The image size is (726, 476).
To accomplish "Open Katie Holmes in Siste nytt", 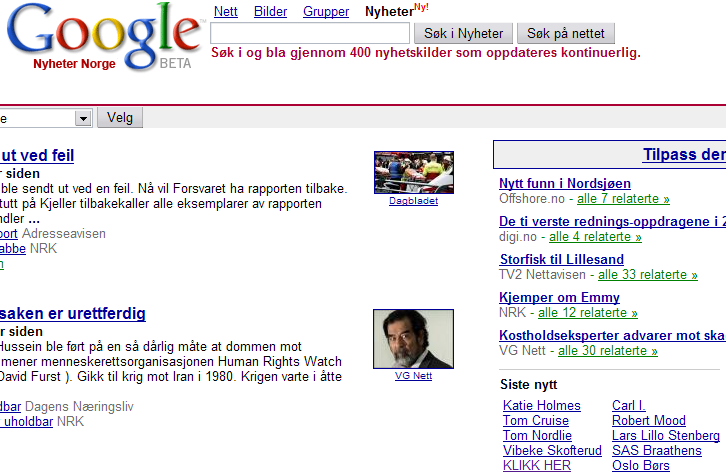I will pyautogui.click(x=542, y=405).
